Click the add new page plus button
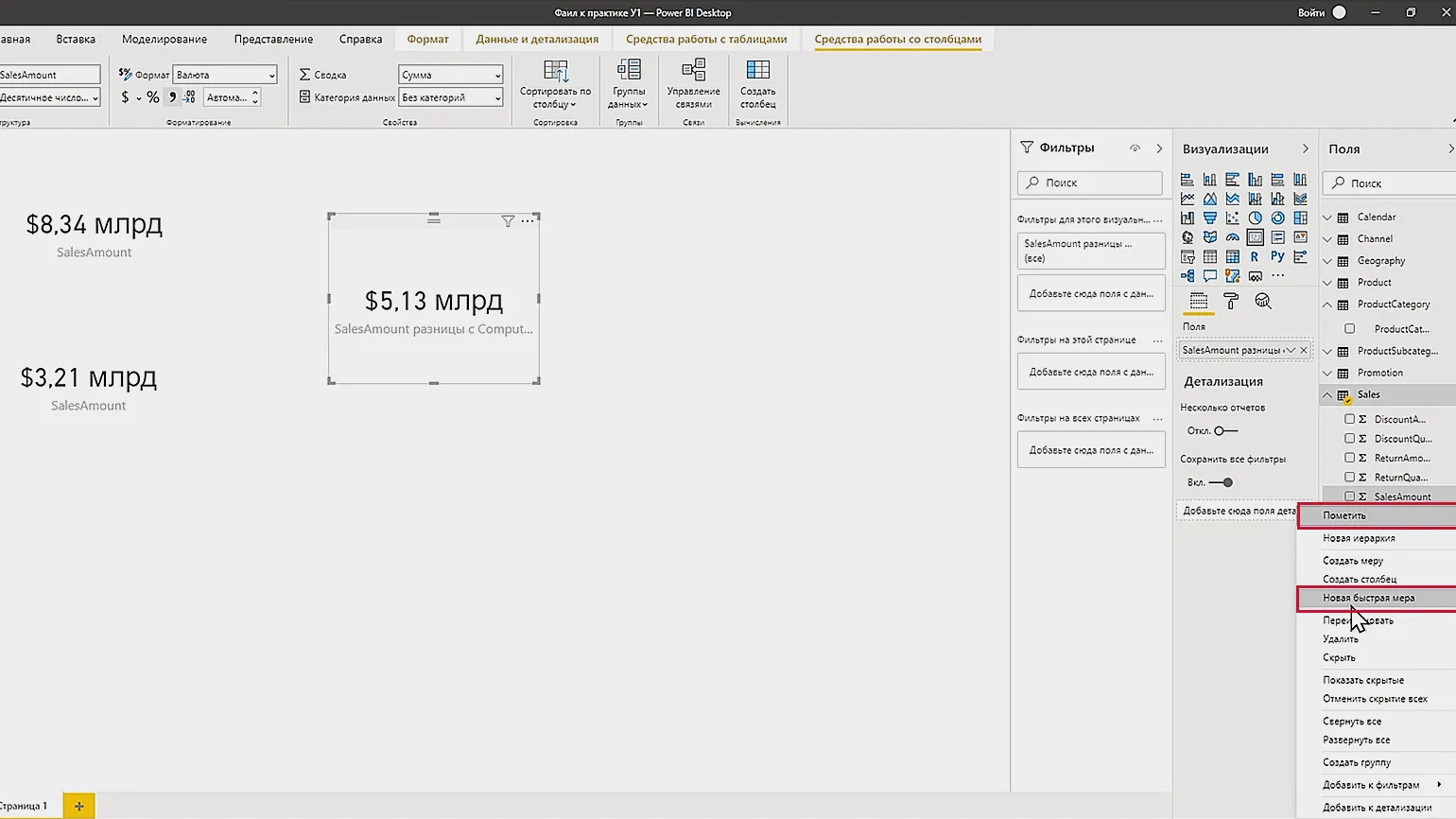The height and width of the screenshot is (819, 1456). coord(78,806)
